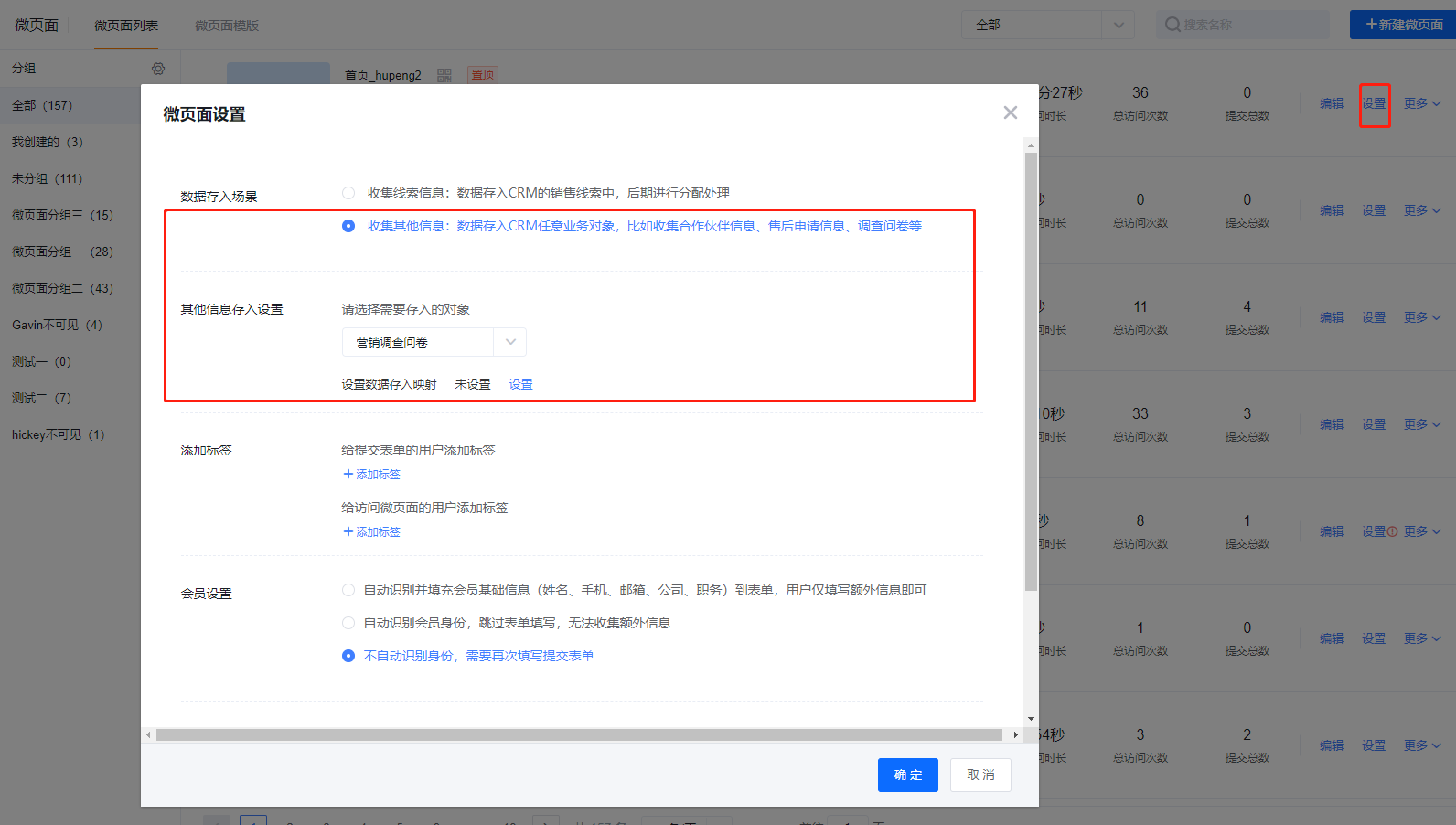Expand 更多 for the row with 33 visits

pyautogui.click(x=1422, y=424)
